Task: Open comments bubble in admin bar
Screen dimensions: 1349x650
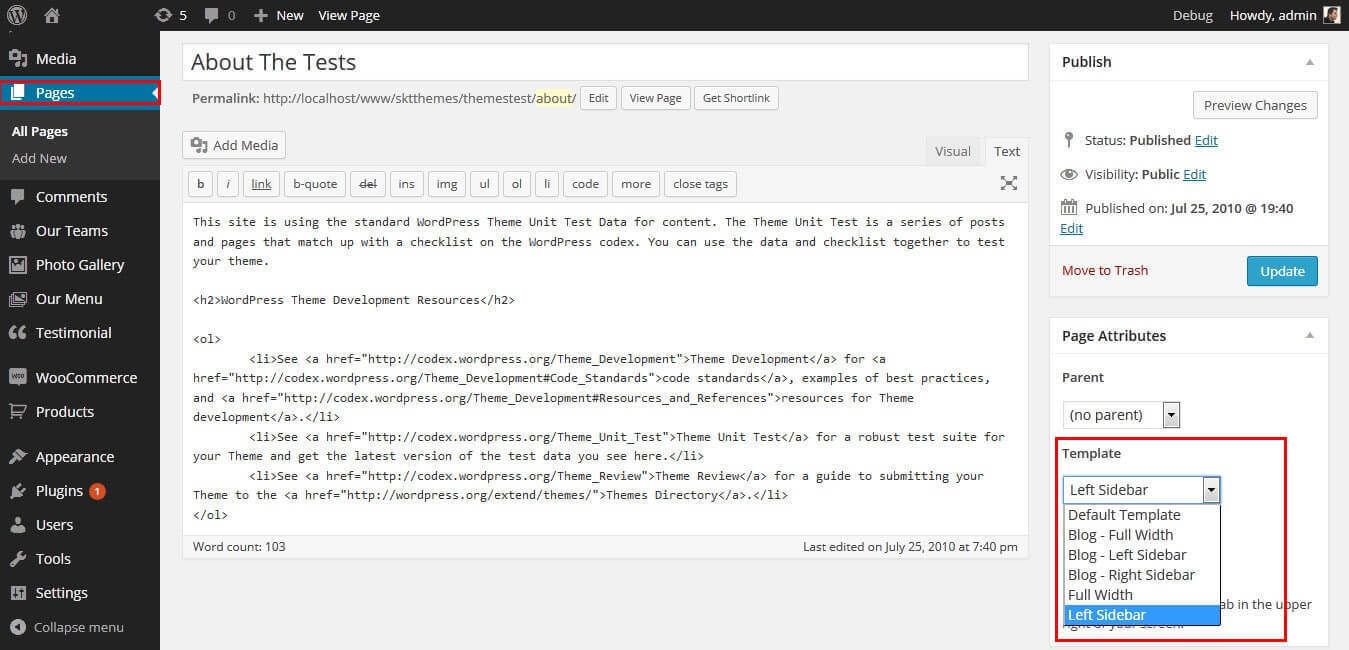Action: 220,15
